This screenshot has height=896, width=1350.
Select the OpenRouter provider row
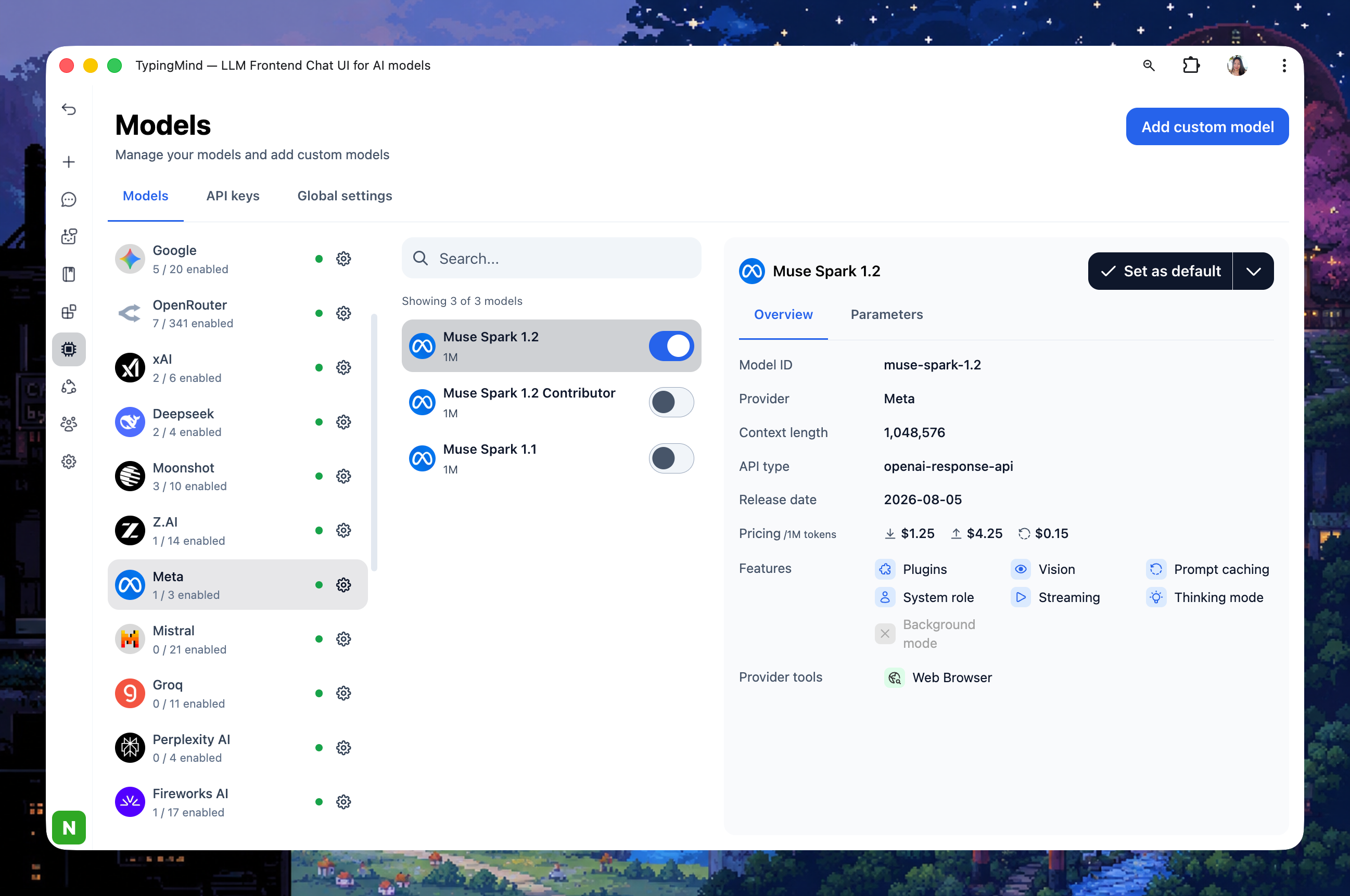[237, 313]
